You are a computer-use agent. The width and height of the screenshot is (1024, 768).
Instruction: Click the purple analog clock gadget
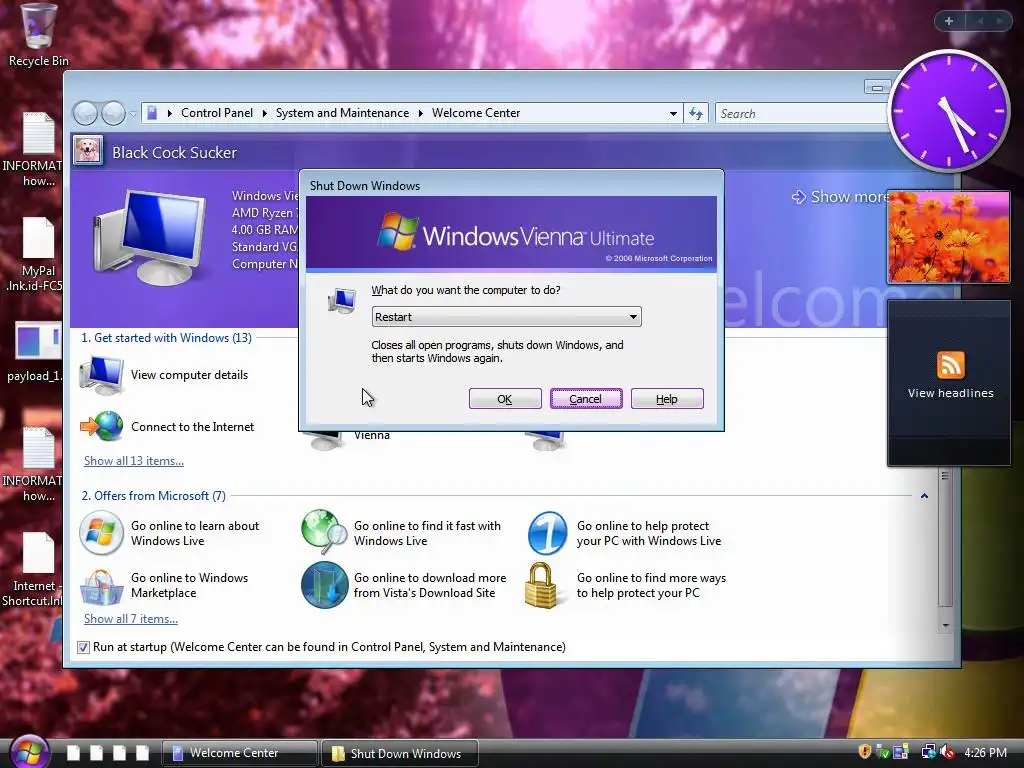[x=949, y=111]
